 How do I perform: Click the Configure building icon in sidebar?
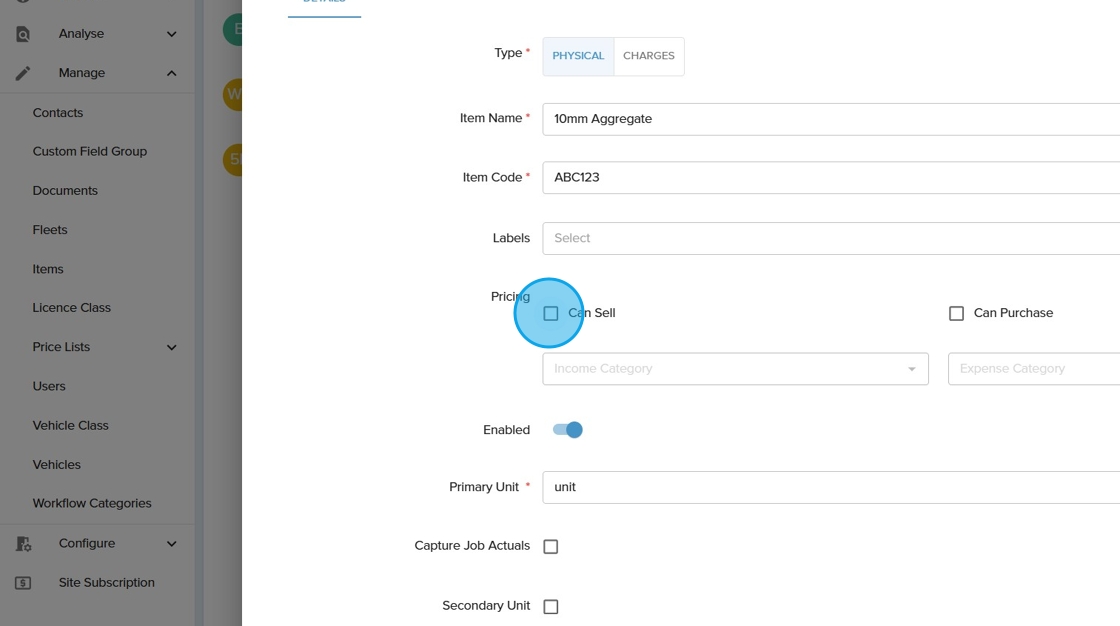click(23, 544)
